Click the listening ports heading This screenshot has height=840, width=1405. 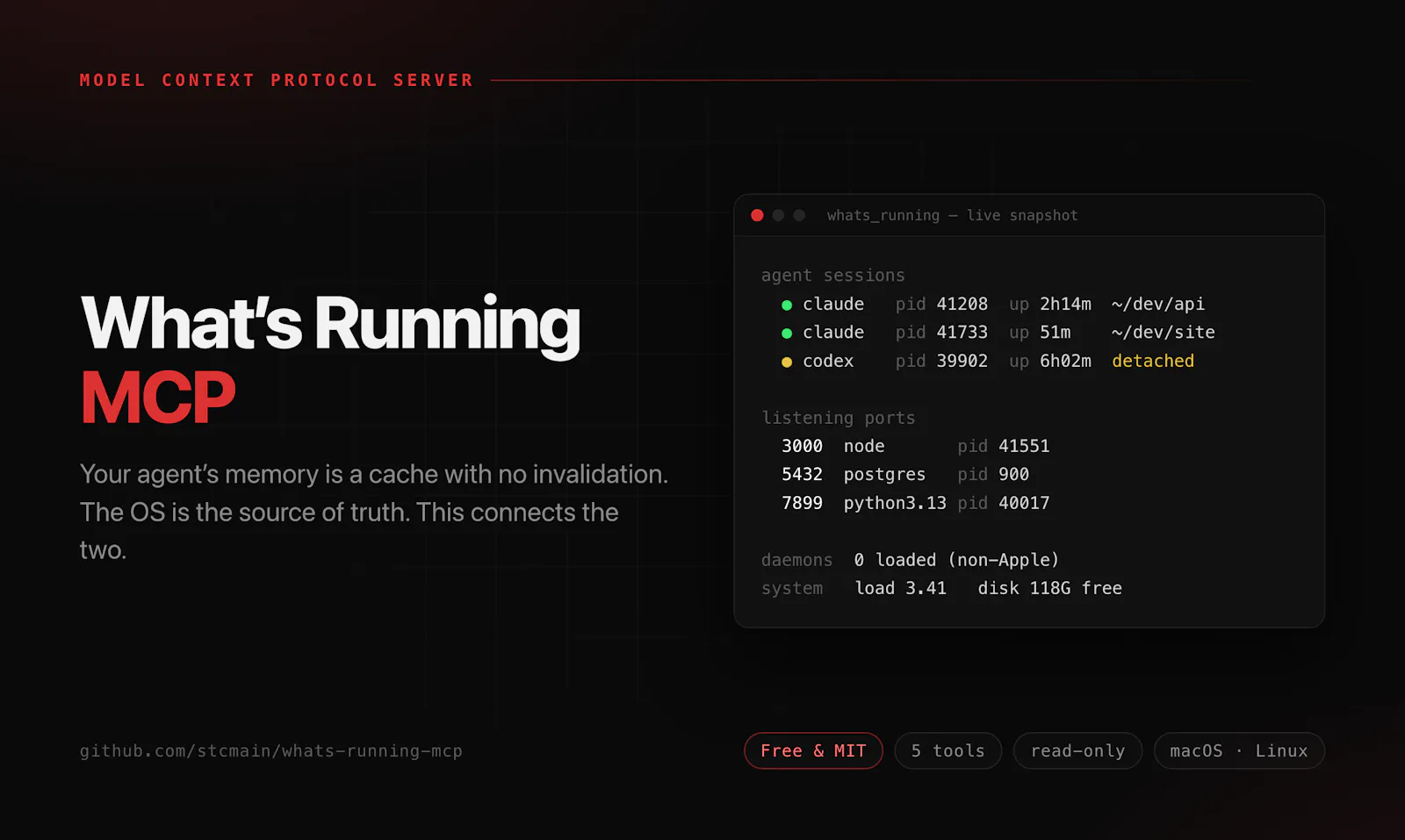[x=838, y=418]
